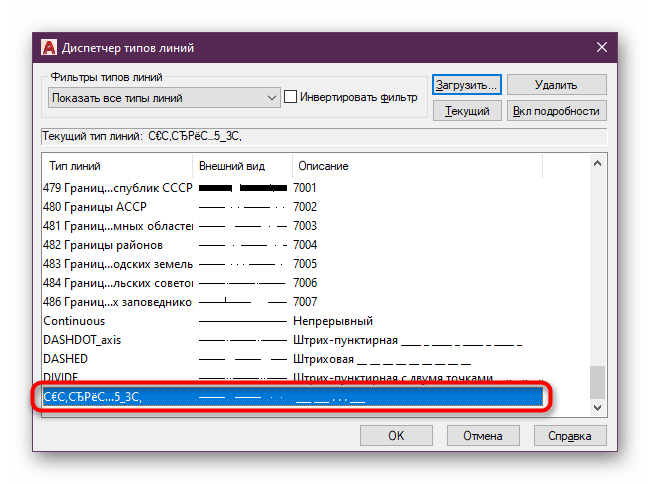Click the Описание column header
This screenshot has height=484, width=650.
(417, 166)
